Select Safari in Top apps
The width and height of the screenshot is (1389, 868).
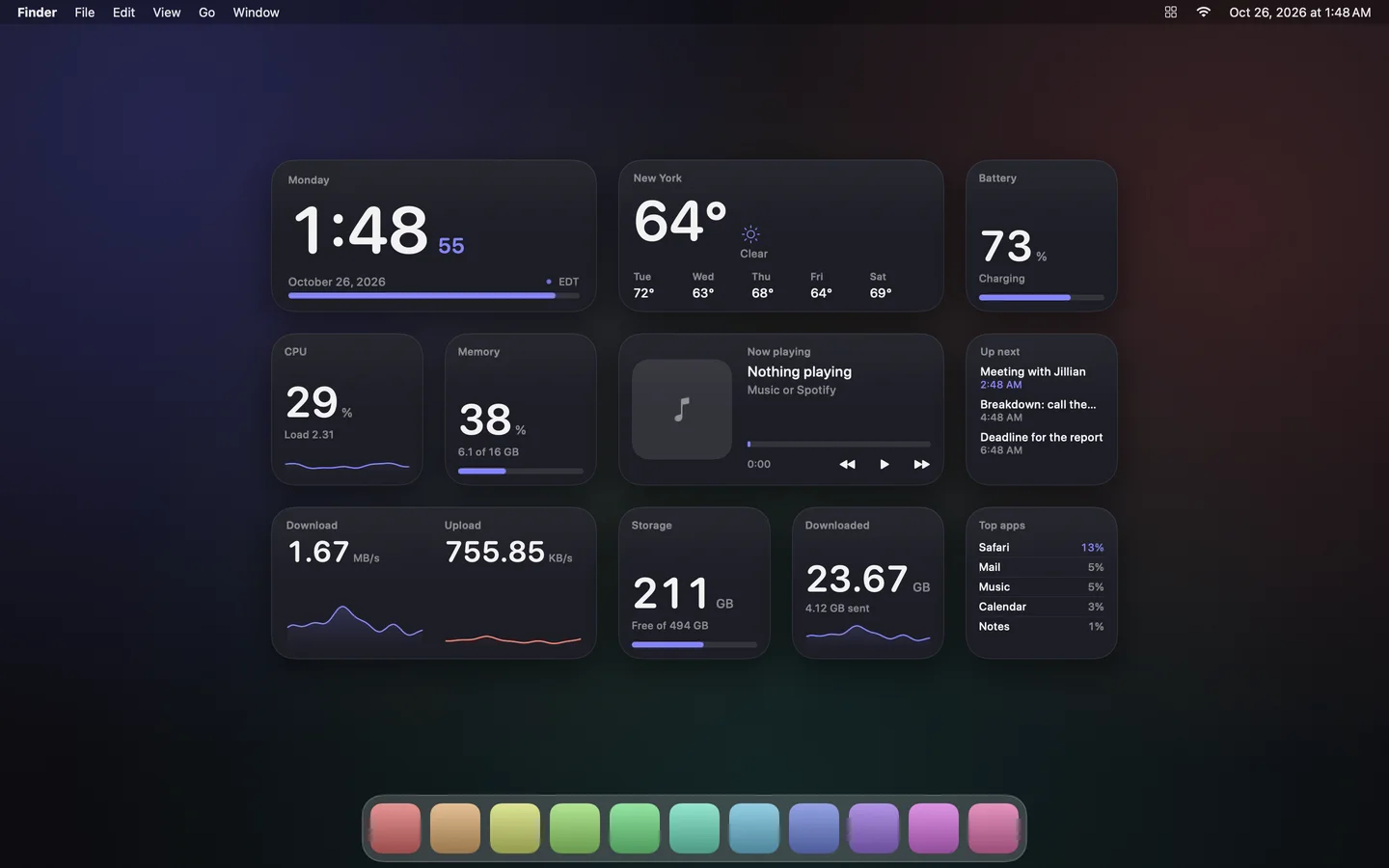click(x=1042, y=547)
